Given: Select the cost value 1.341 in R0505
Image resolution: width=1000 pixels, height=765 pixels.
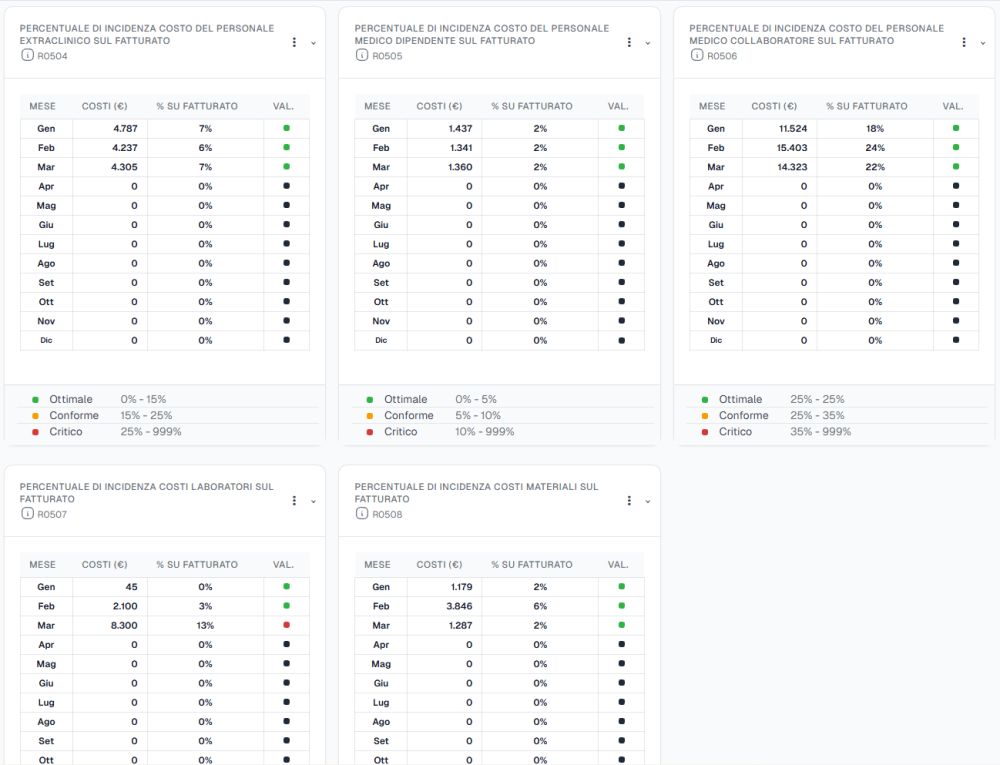Looking at the screenshot, I should coord(460,147).
